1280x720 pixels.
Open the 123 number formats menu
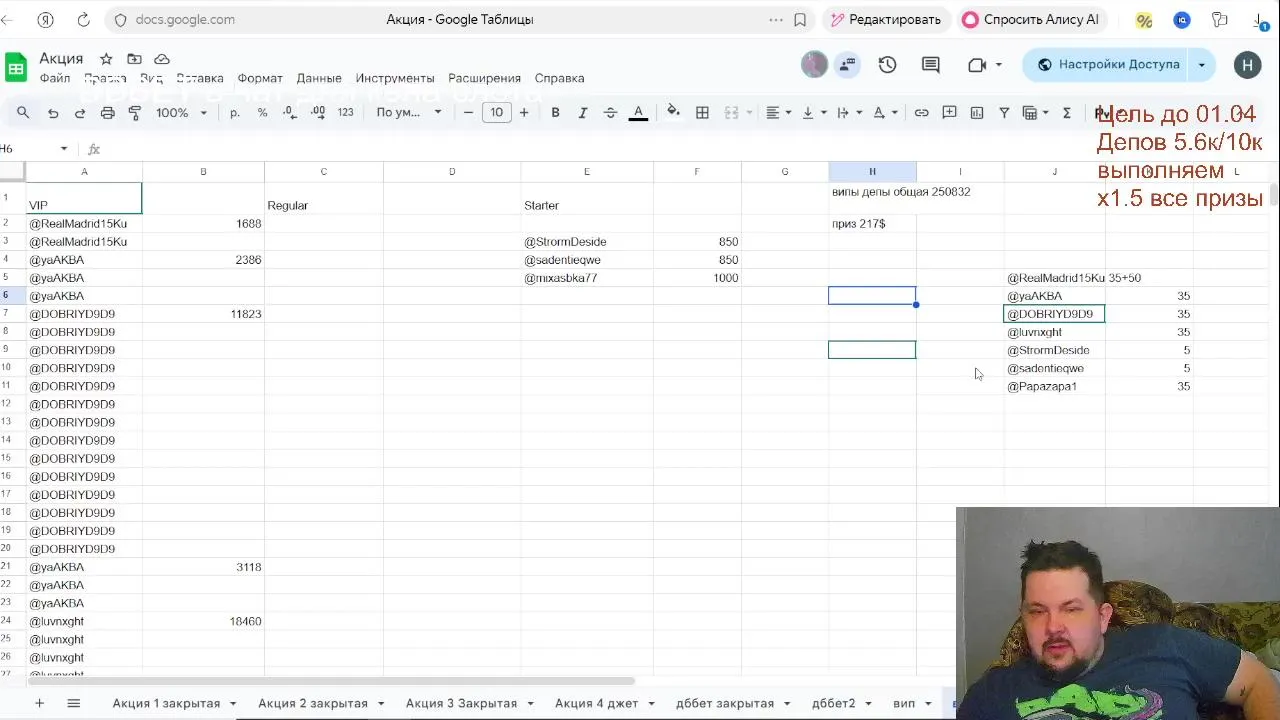[x=346, y=113]
